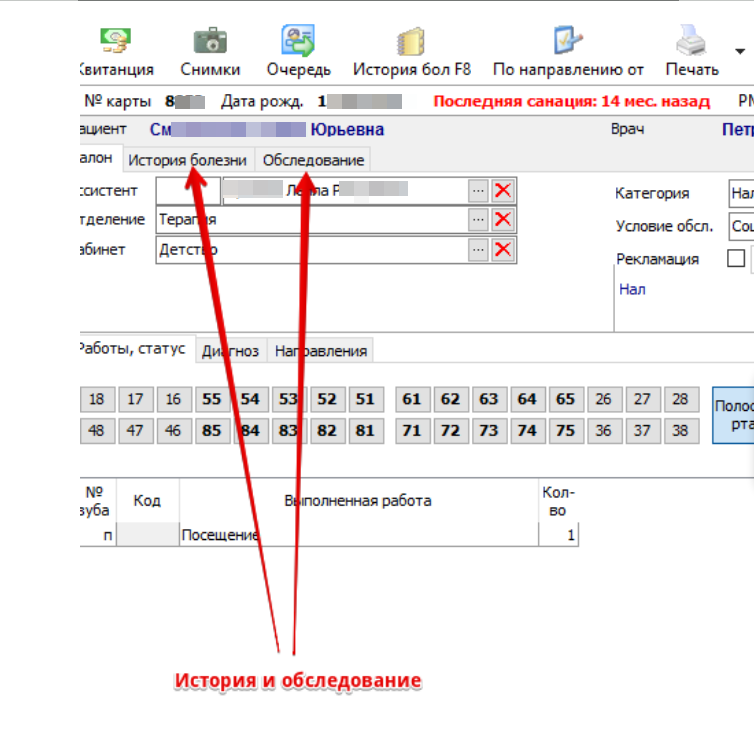Image resolution: width=754 pixels, height=750 pixels.
Task: Click the Отделение Терапия field
Action: click(312, 220)
